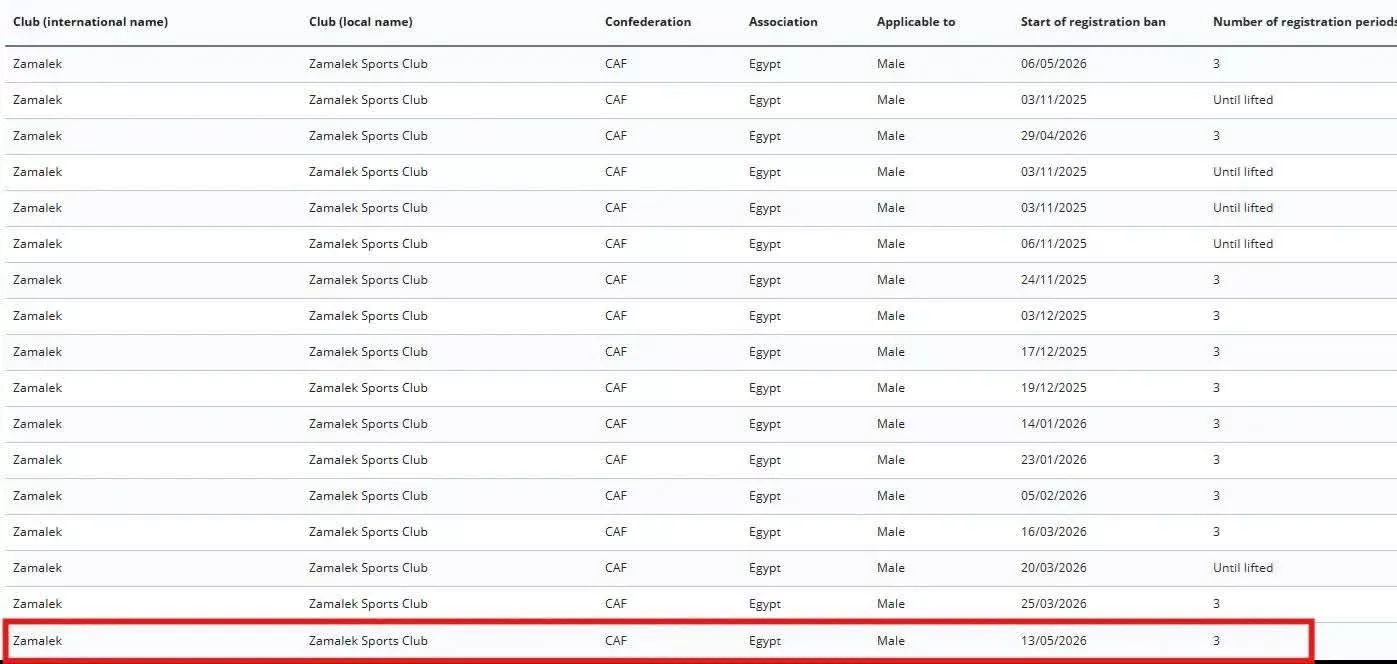The height and width of the screenshot is (664, 1397).
Task: Sort by Club (international name) column header
Action: pyautogui.click(x=90, y=22)
